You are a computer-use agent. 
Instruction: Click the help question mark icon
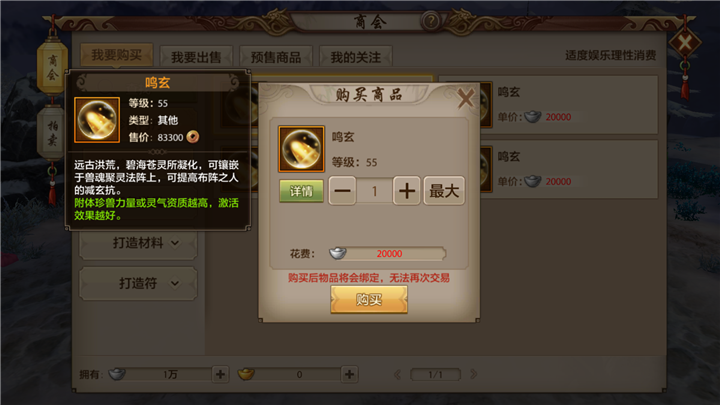pyautogui.click(x=431, y=21)
